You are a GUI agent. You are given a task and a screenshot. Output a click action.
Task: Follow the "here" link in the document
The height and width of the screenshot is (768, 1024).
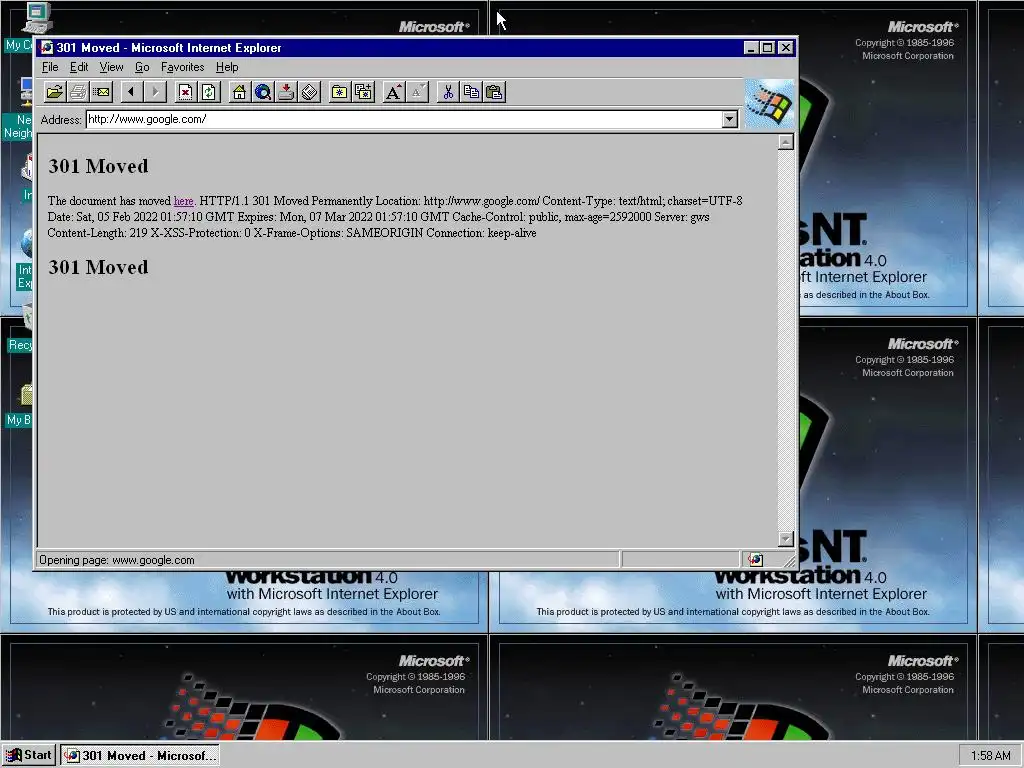point(184,201)
